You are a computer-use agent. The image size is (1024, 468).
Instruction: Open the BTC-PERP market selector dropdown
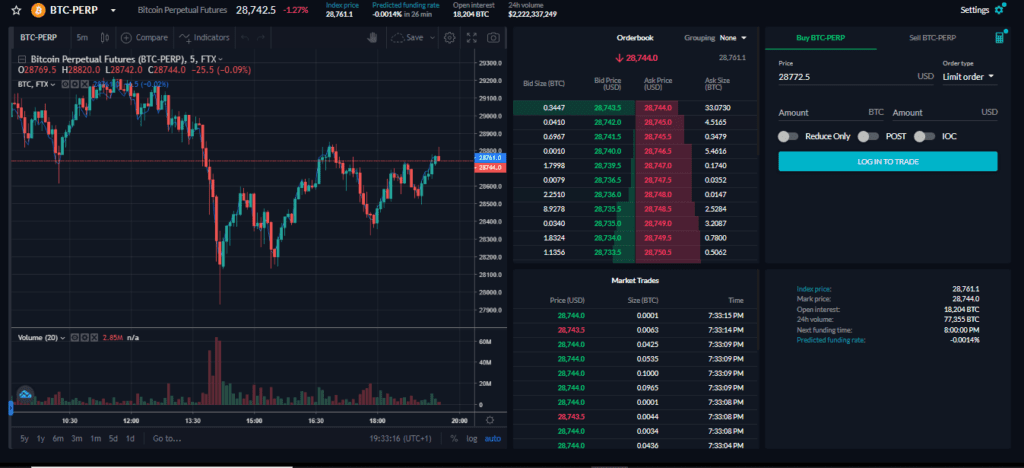112,10
